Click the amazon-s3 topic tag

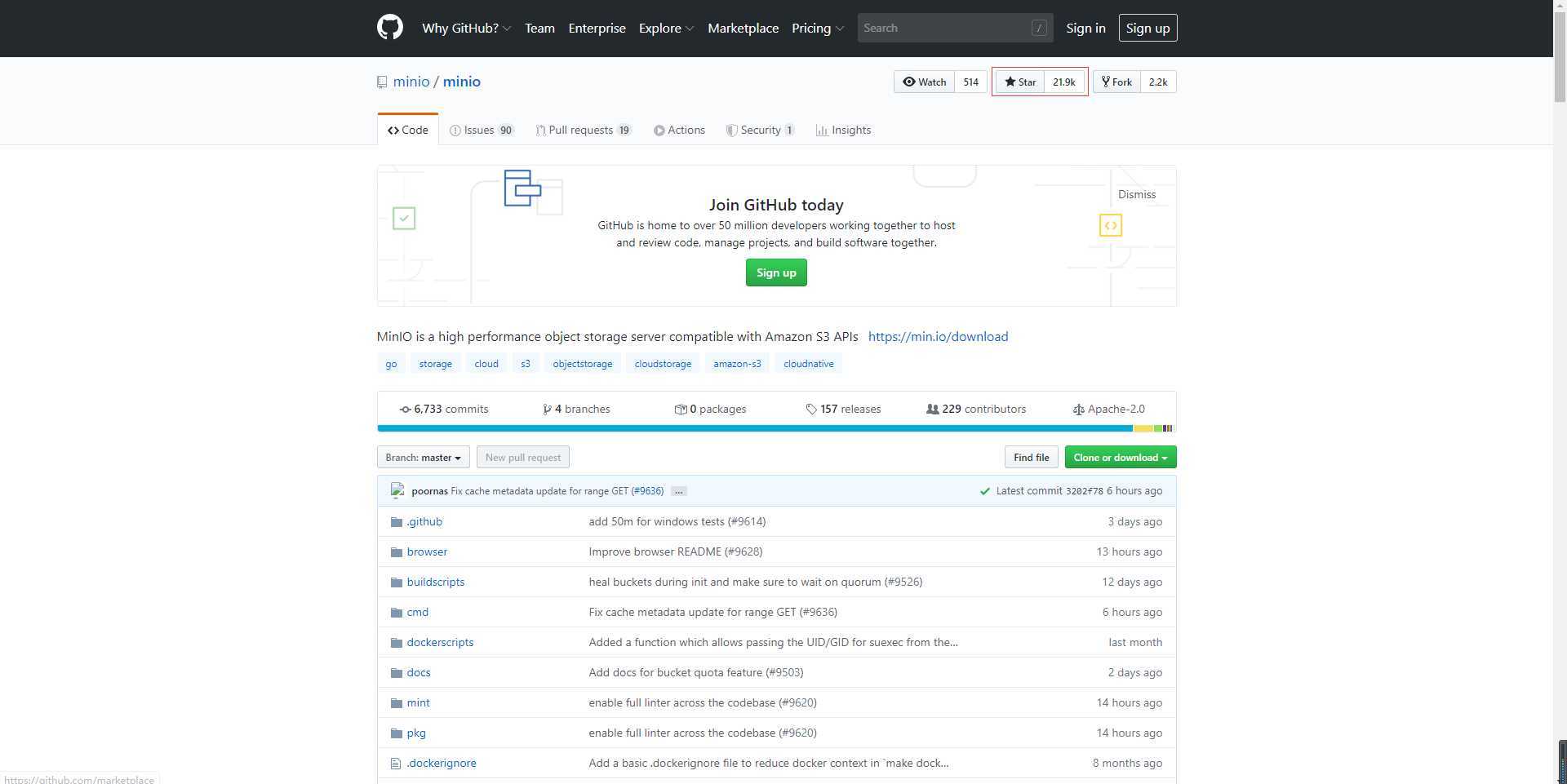click(x=737, y=364)
